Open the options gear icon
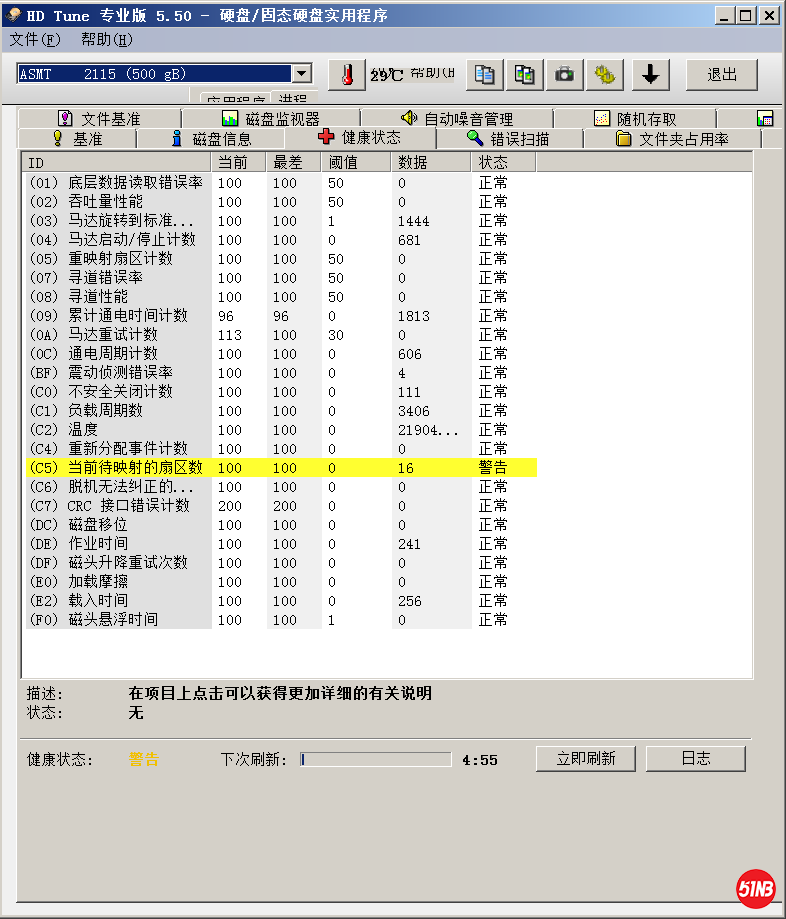Screen dimensions: 786x919 (x=604, y=75)
